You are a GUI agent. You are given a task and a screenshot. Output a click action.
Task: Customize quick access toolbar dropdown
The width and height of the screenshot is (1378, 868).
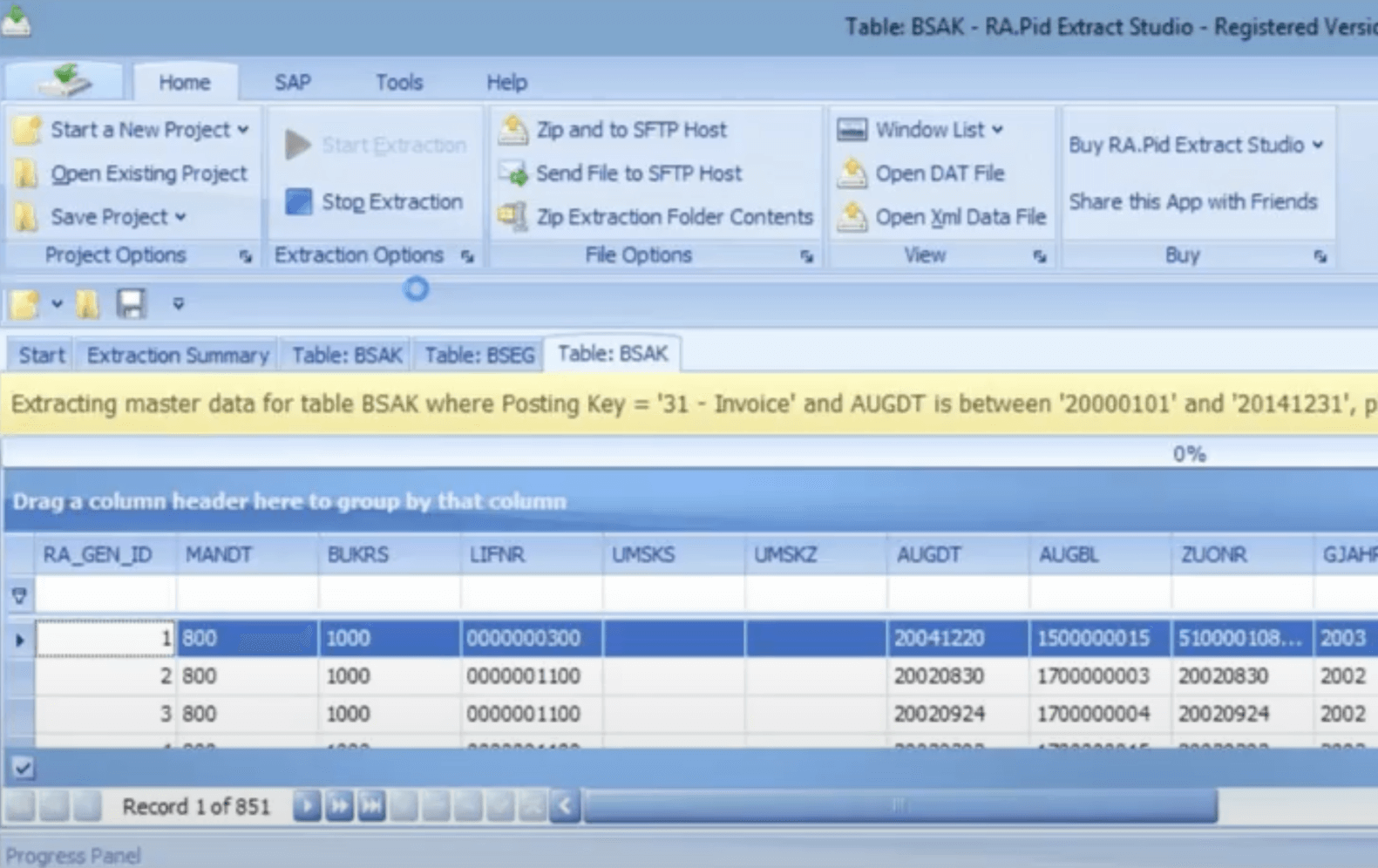(x=178, y=303)
